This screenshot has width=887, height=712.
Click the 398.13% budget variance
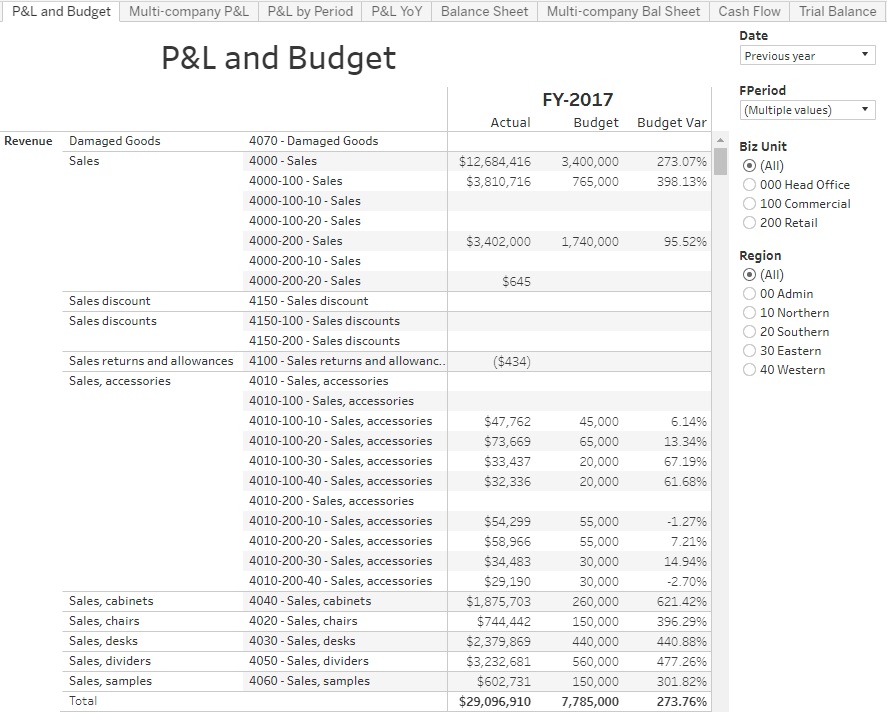tap(682, 182)
